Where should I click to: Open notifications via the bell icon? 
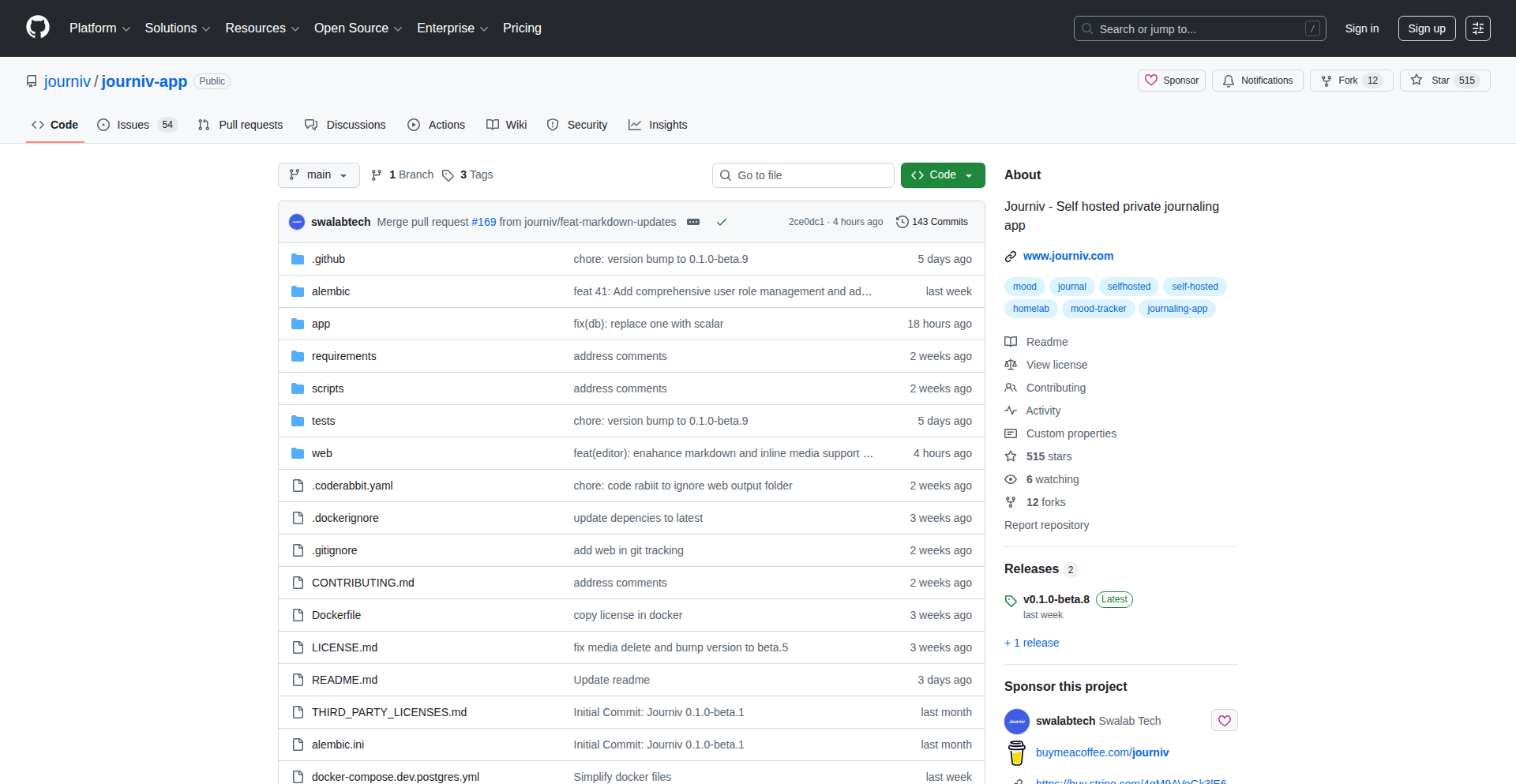click(x=1229, y=81)
